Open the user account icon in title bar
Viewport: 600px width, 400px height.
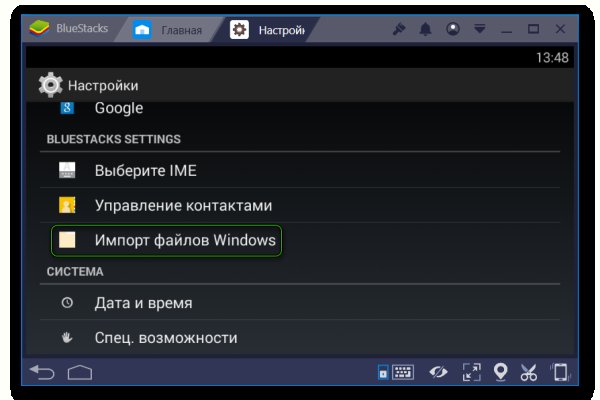click(452, 29)
